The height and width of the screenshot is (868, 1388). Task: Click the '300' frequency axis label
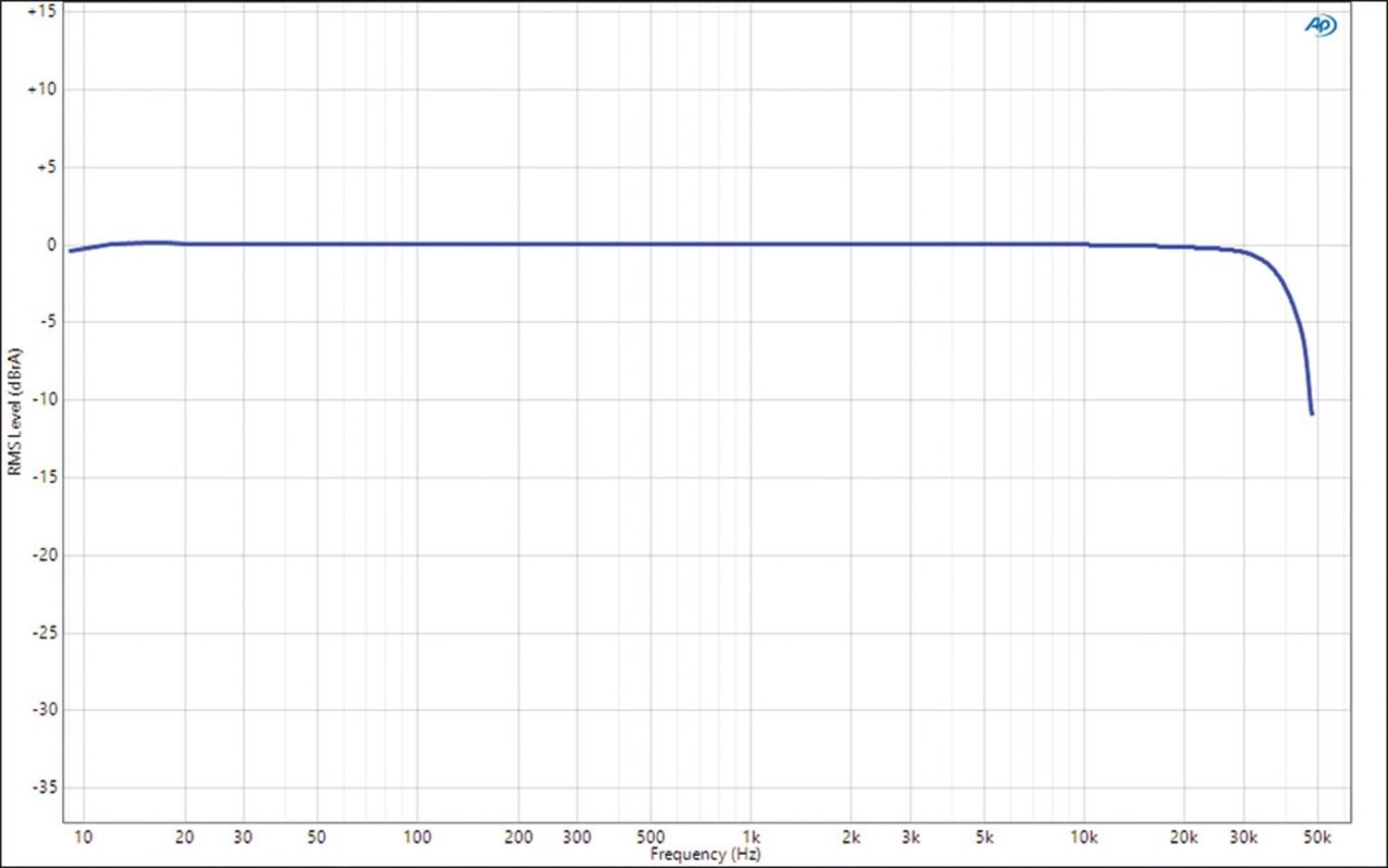click(576, 837)
